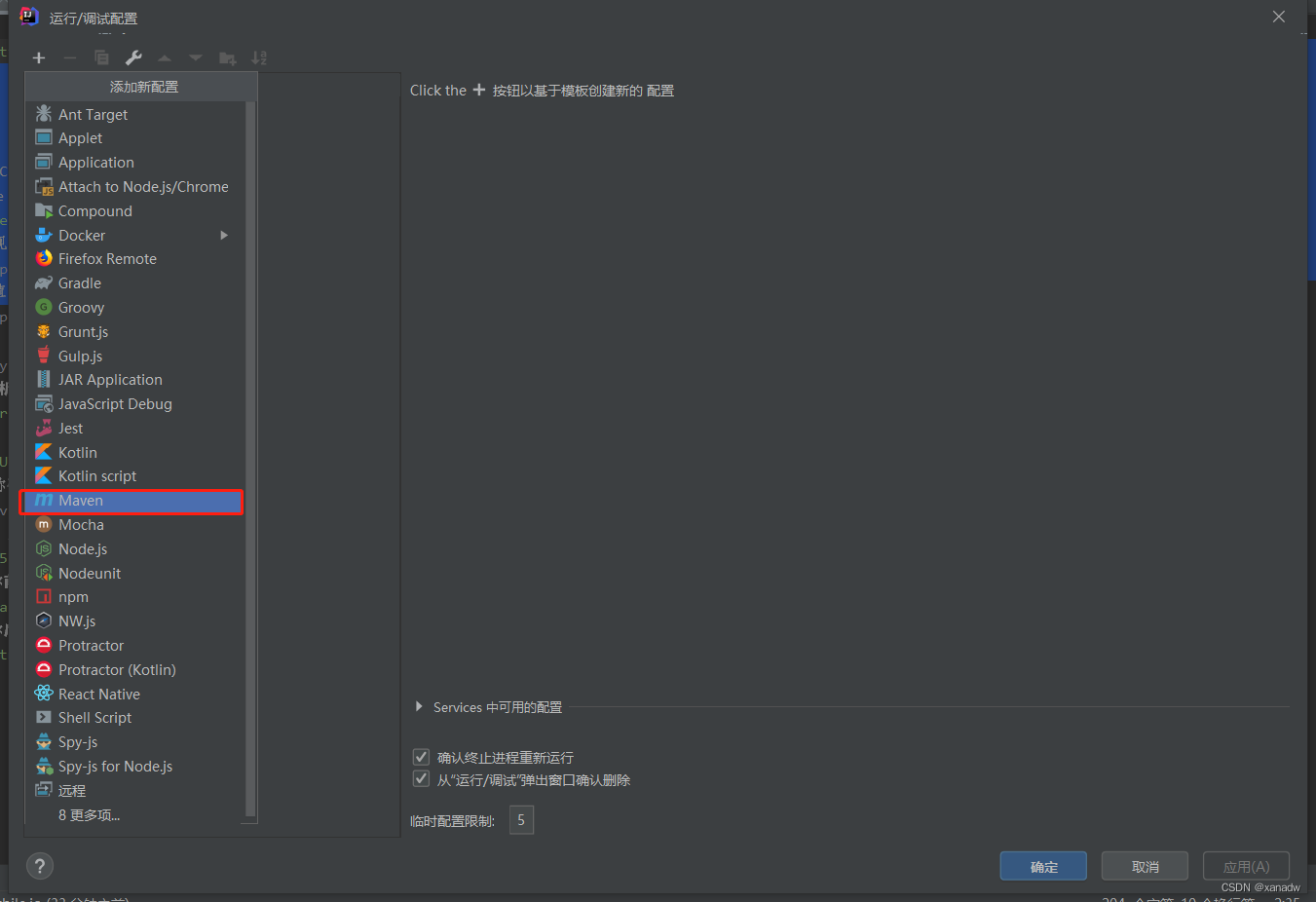1316x902 pixels.
Task: Open the wrench Edit Templates icon
Action: click(133, 58)
